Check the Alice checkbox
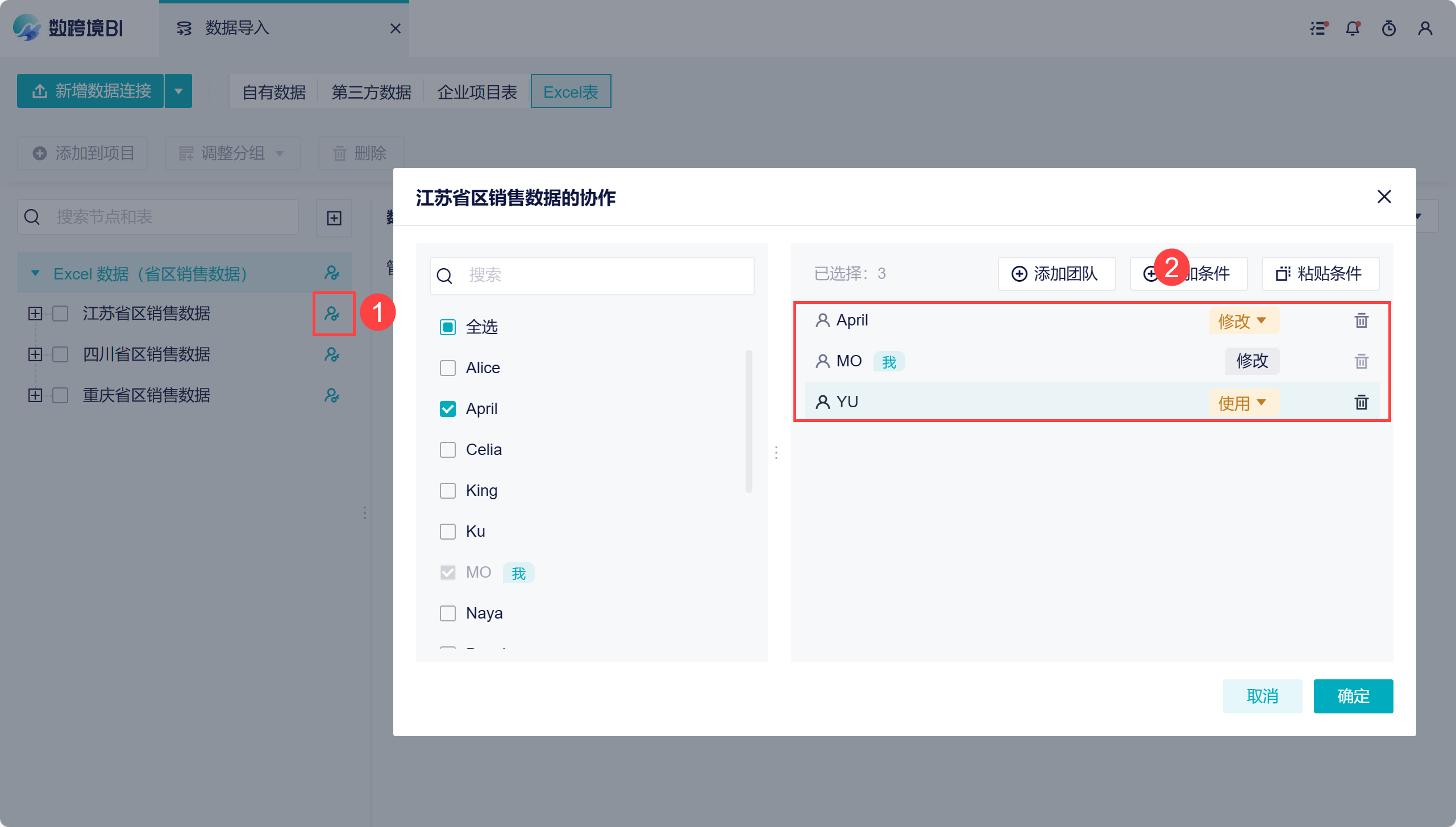 tap(448, 368)
